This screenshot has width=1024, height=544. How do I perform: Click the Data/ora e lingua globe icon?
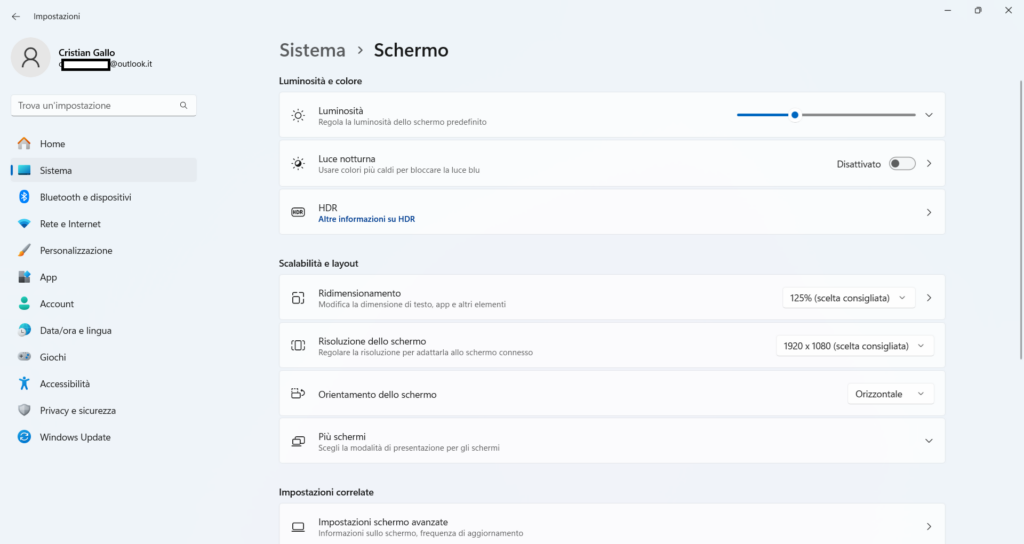pyautogui.click(x=24, y=330)
